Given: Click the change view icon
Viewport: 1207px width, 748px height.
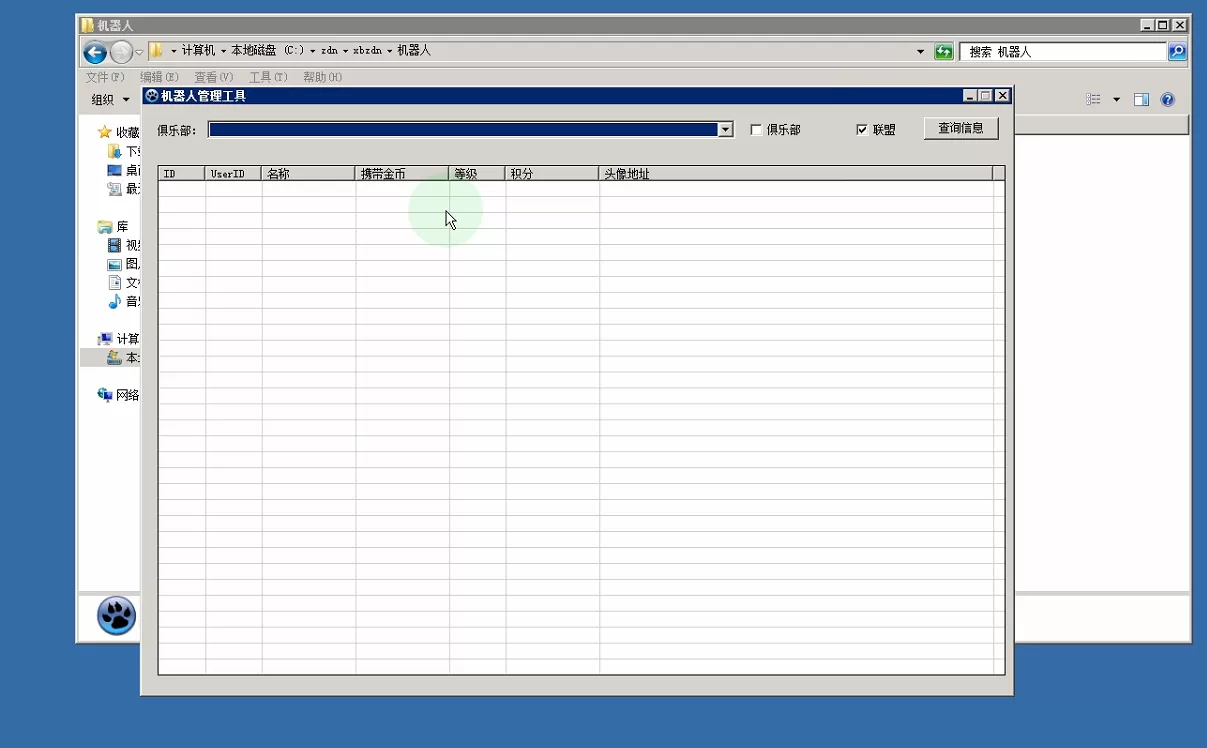Looking at the screenshot, I should (1094, 100).
